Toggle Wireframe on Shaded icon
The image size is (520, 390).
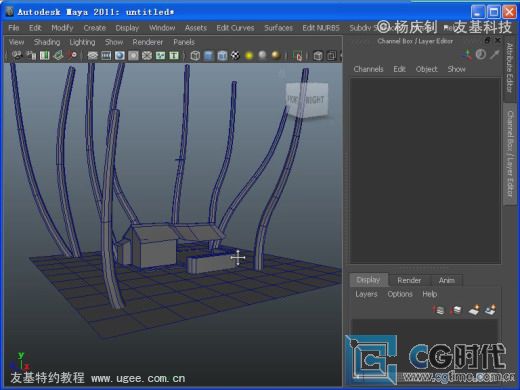click(222, 55)
